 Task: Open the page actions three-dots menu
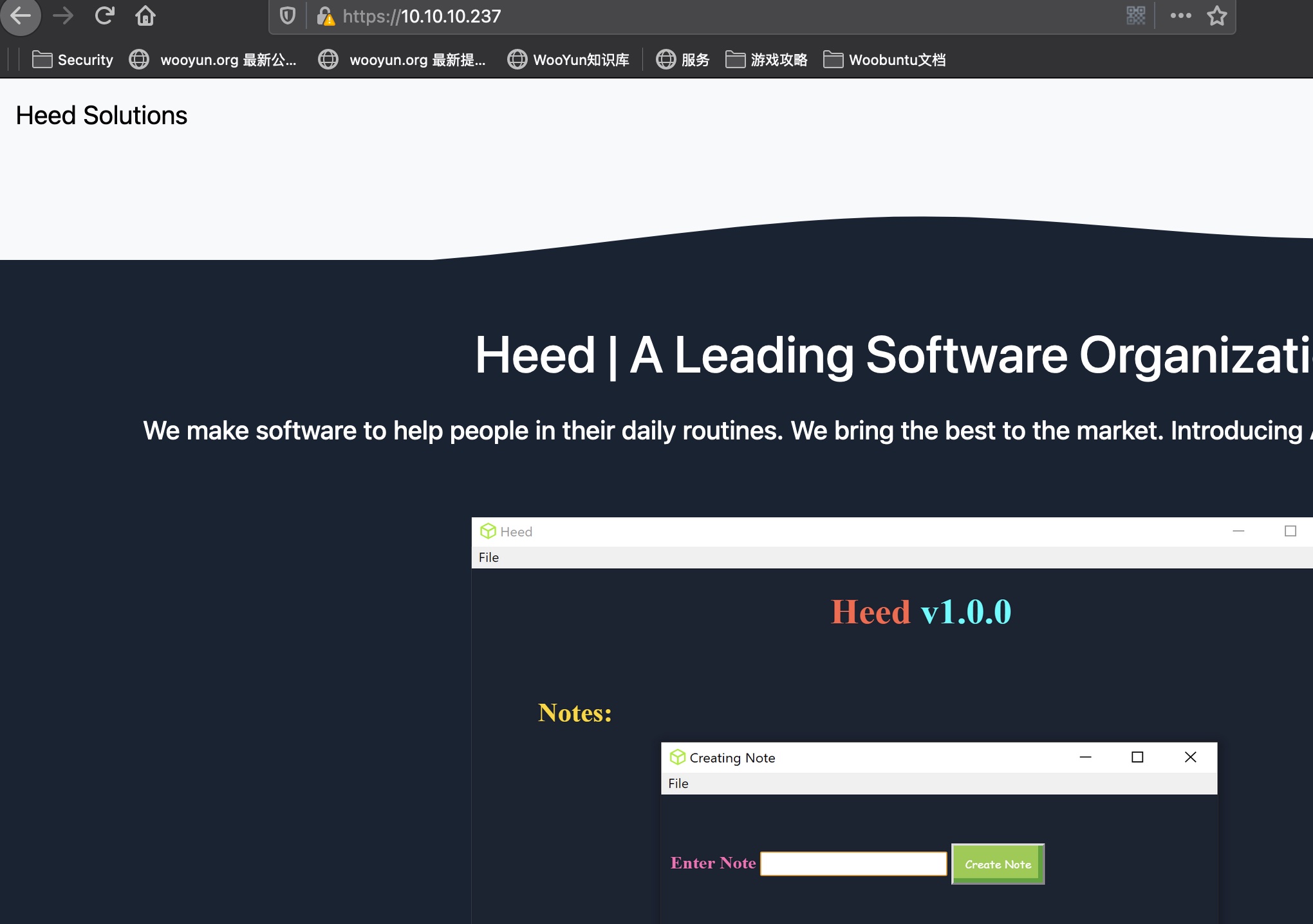(x=1180, y=15)
